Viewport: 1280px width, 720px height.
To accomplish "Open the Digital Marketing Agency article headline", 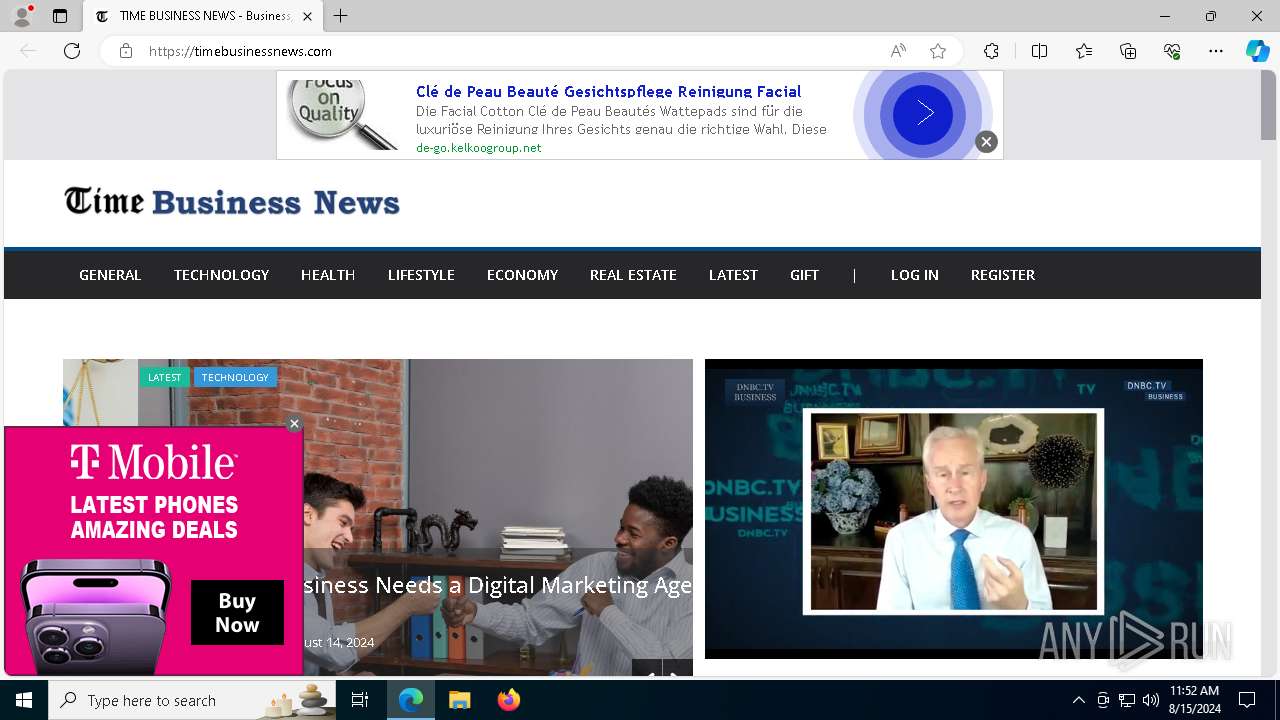I will [x=497, y=585].
